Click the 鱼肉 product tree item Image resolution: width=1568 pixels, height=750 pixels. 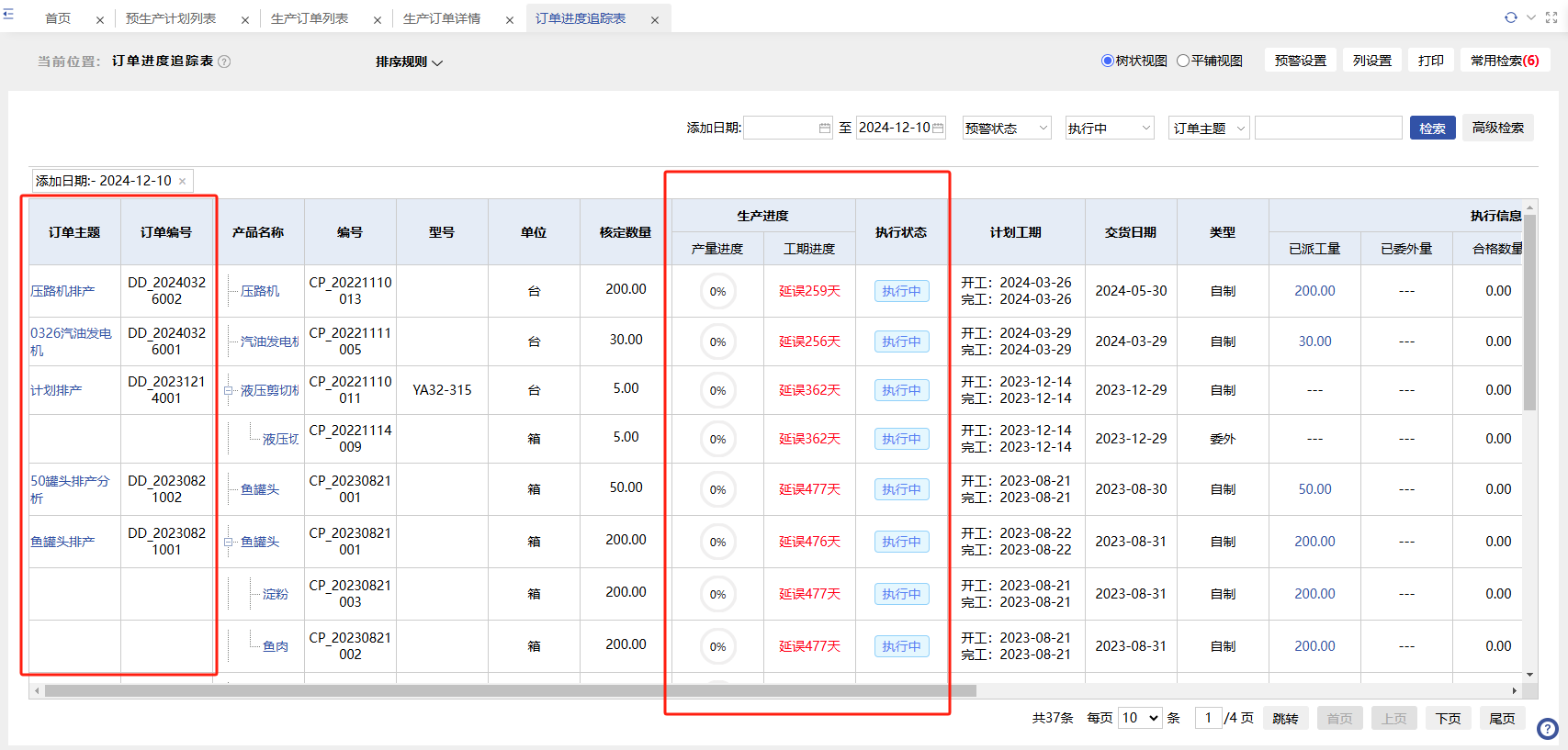click(x=276, y=647)
